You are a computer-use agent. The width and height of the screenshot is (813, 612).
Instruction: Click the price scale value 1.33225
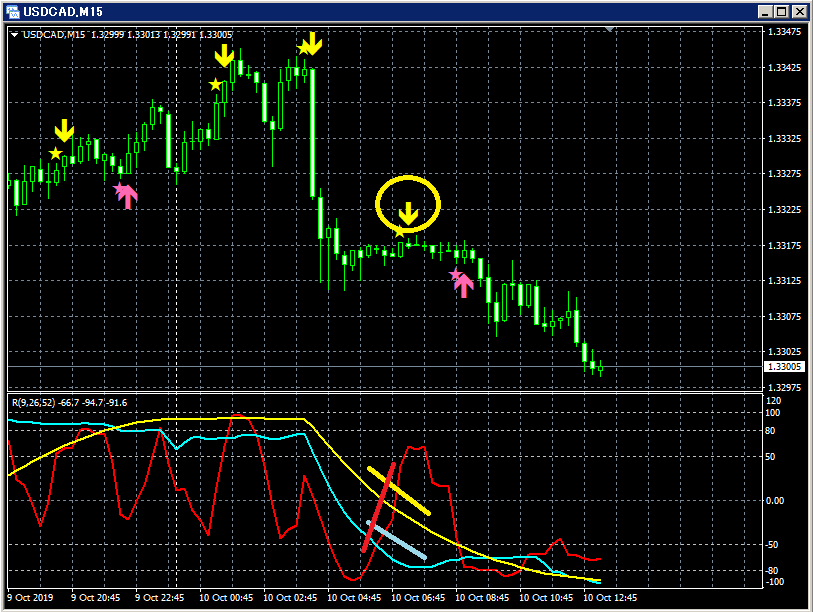[784, 210]
